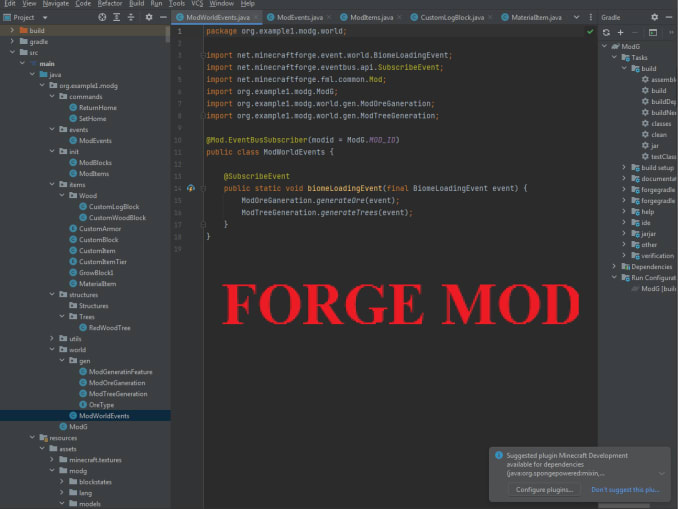The image size is (680, 509).
Task: Switch to ModEvents.java tab
Action: (300, 17)
